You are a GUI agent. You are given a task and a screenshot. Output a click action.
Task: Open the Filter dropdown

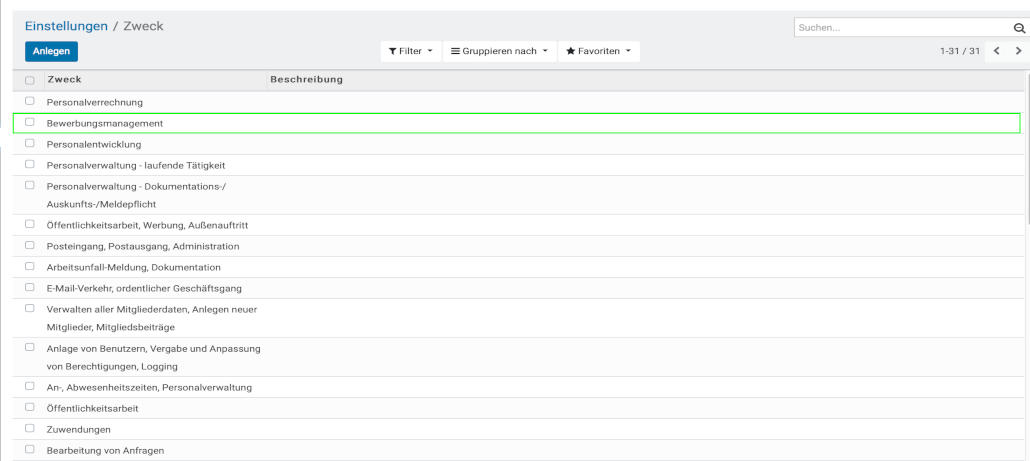pos(410,51)
